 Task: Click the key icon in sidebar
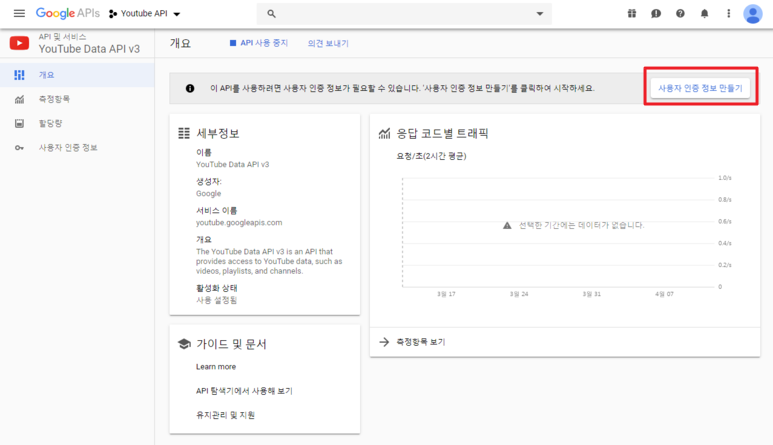[x=19, y=148]
